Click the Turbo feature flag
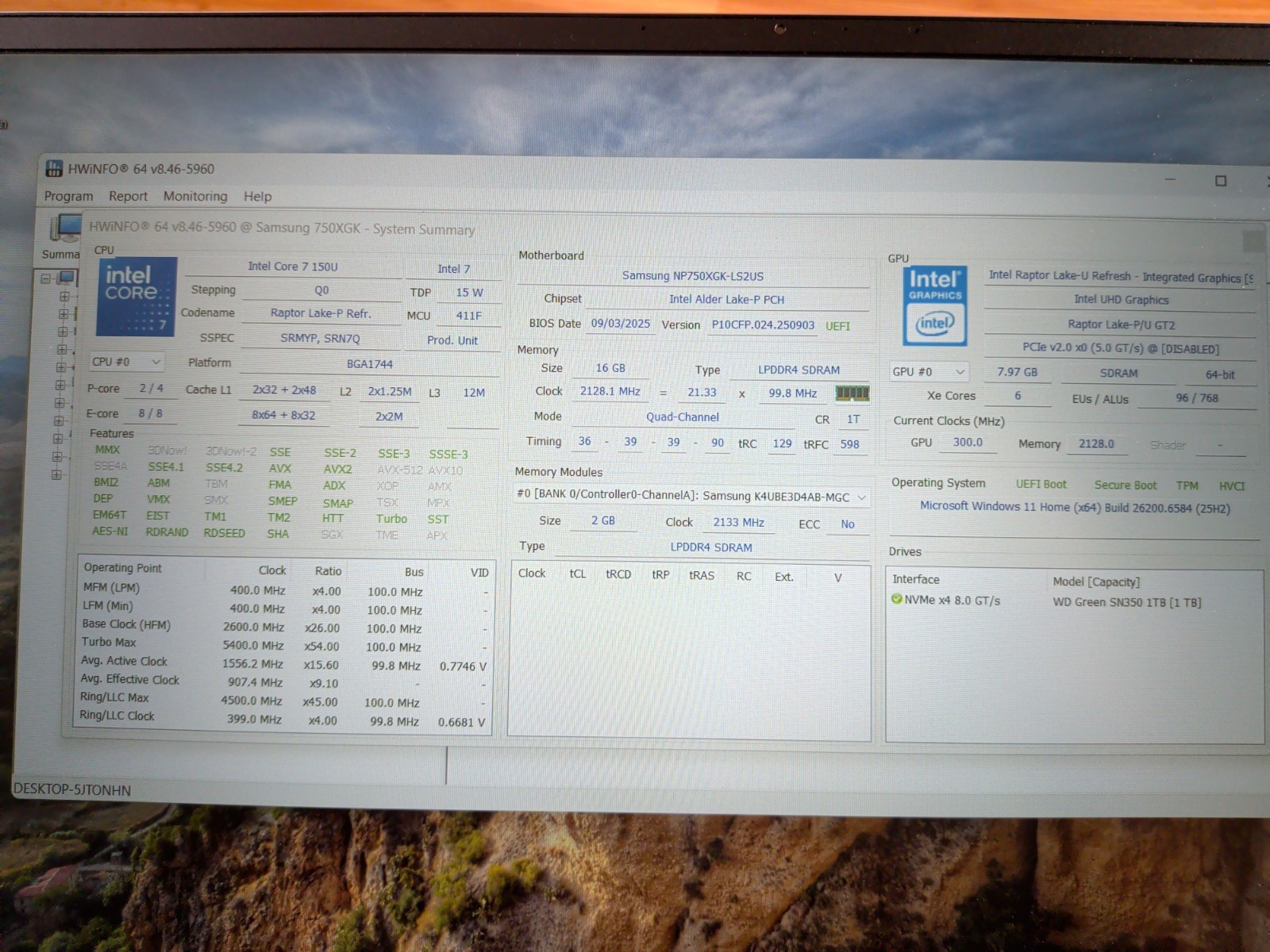This screenshot has width=1270, height=952. click(391, 518)
